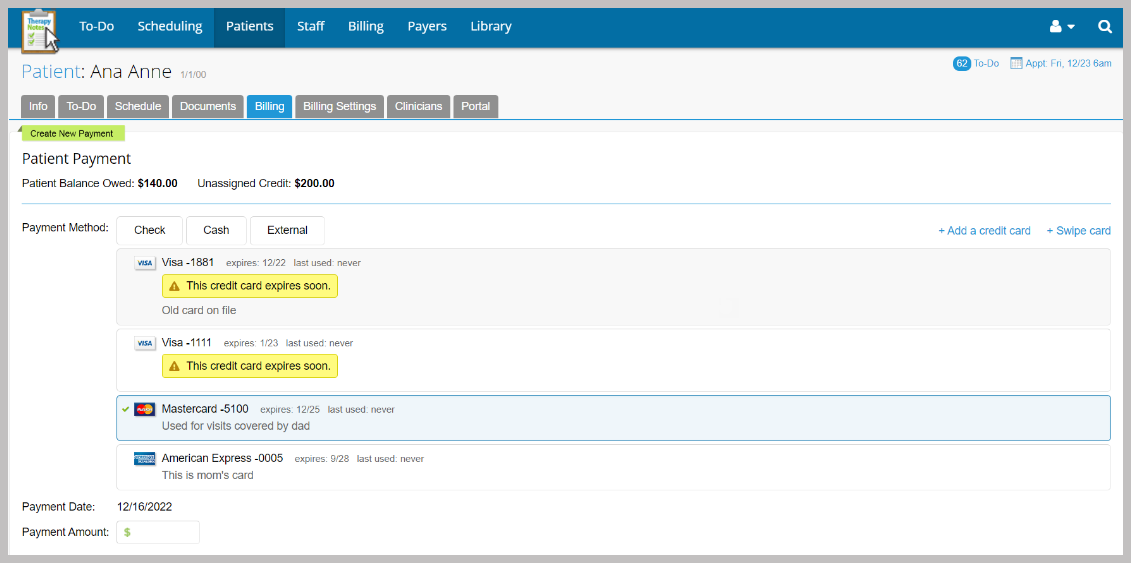1131x563 pixels.
Task: Click the Mastercard -5100 card logo
Action: coord(145,409)
